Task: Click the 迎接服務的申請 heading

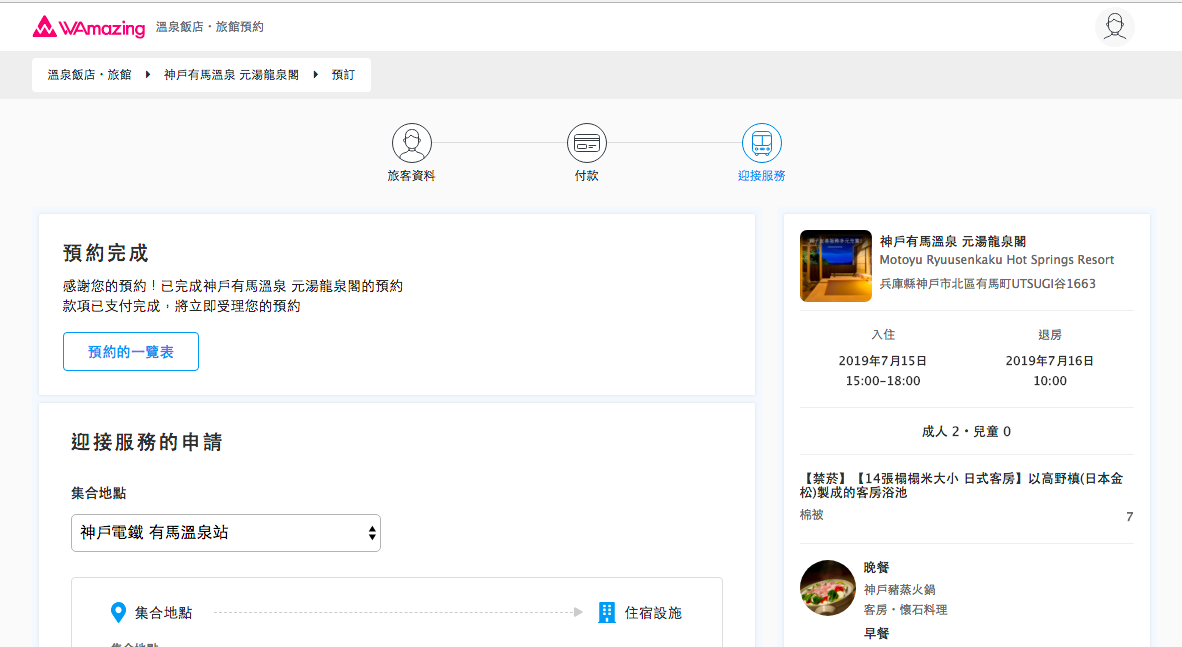Action: pyautogui.click(x=147, y=442)
